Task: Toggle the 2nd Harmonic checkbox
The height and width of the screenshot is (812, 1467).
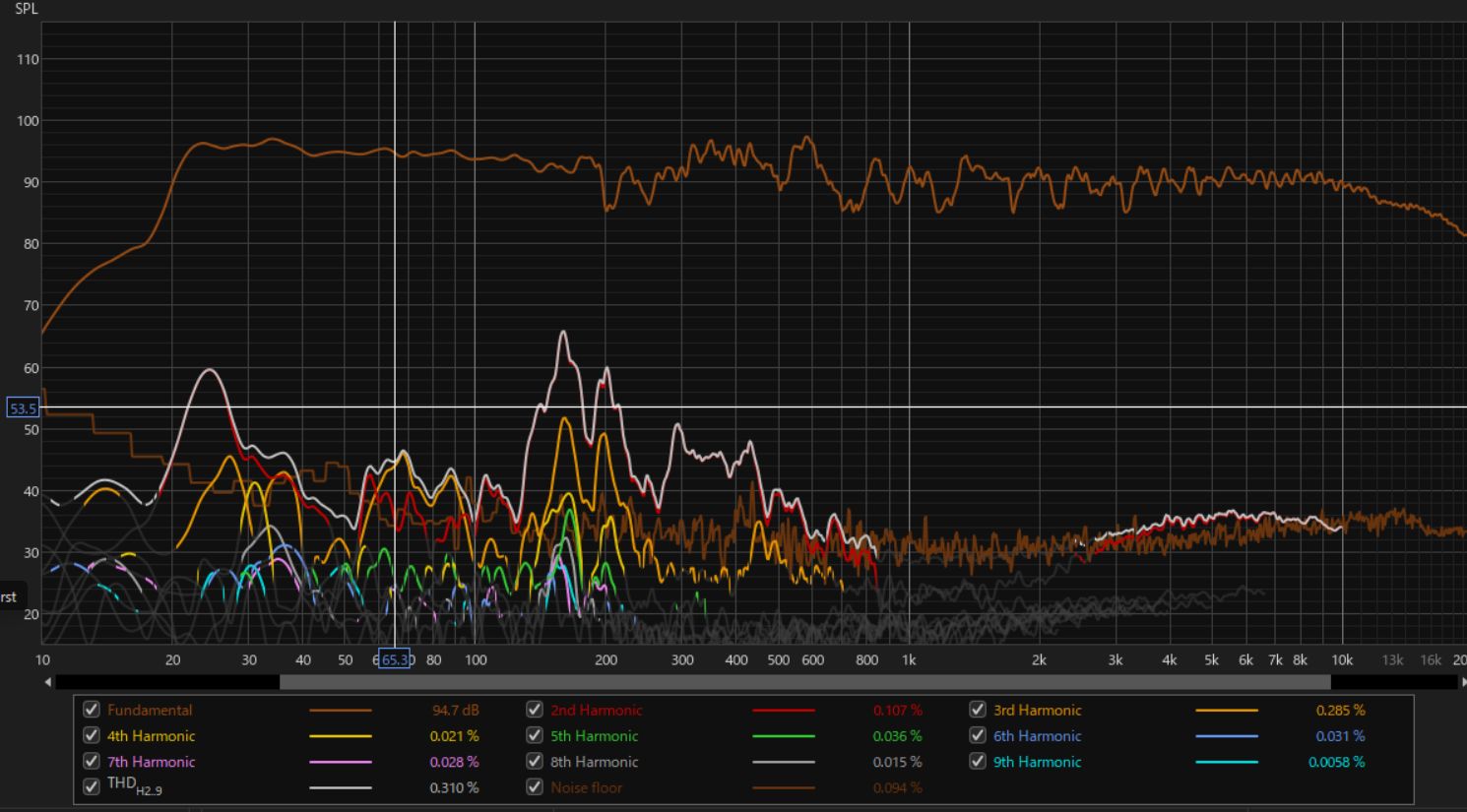Action: tap(535, 710)
